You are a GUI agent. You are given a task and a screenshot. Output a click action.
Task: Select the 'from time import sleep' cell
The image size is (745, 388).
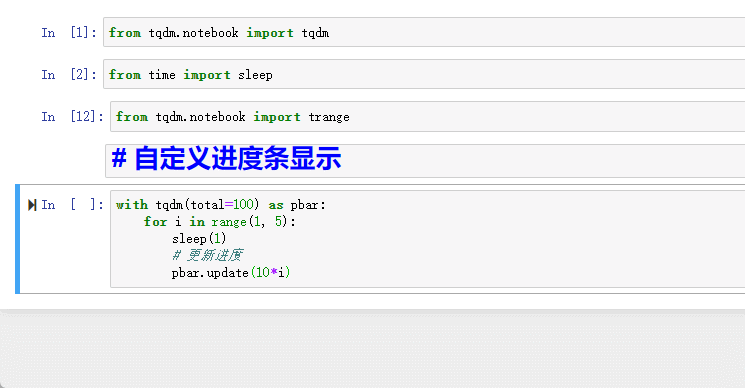click(424, 74)
